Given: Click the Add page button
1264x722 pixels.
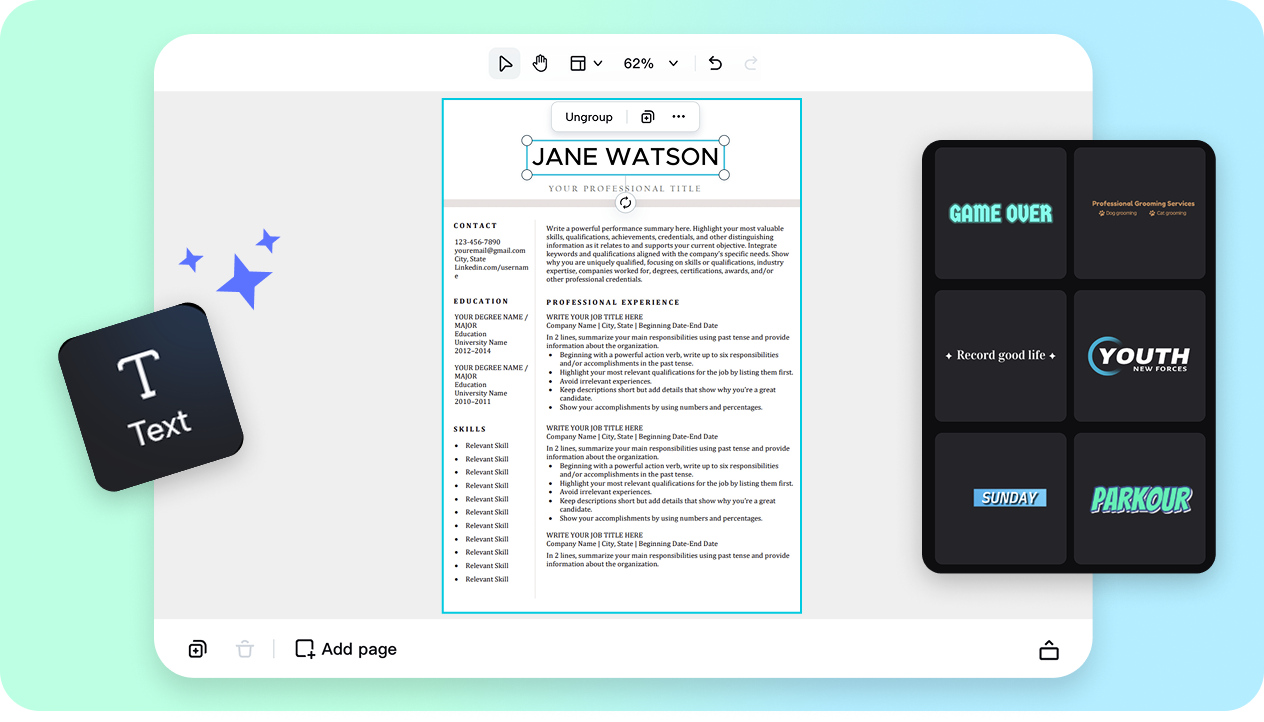Looking at the screenshot, I should 344,649.
